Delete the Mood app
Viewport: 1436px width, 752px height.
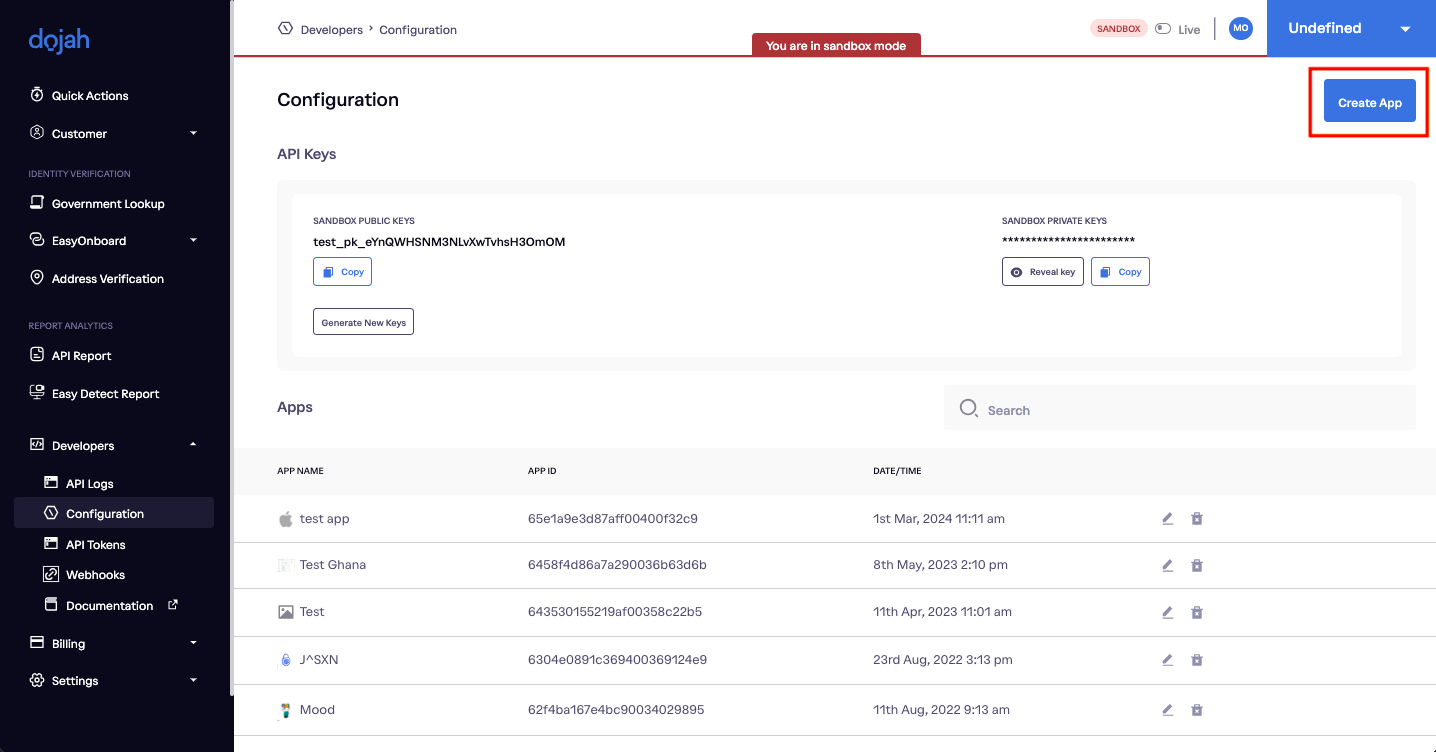click(x=1197, y=710)
